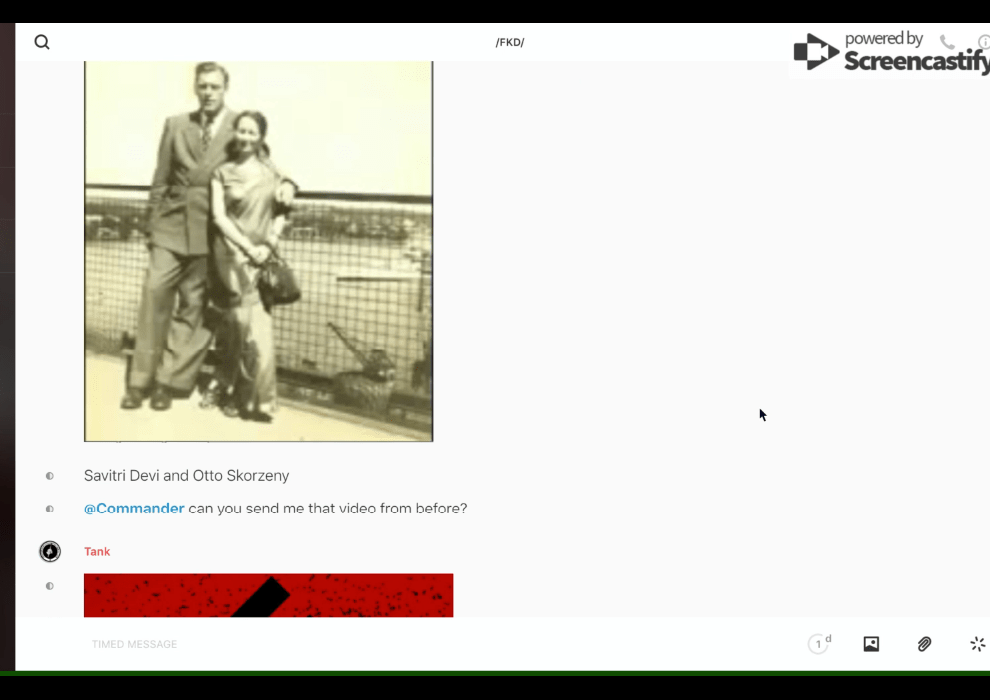990x700 pixels.
Task: Click Tank's round avatar icon
Action: click(x=50, y=551)
